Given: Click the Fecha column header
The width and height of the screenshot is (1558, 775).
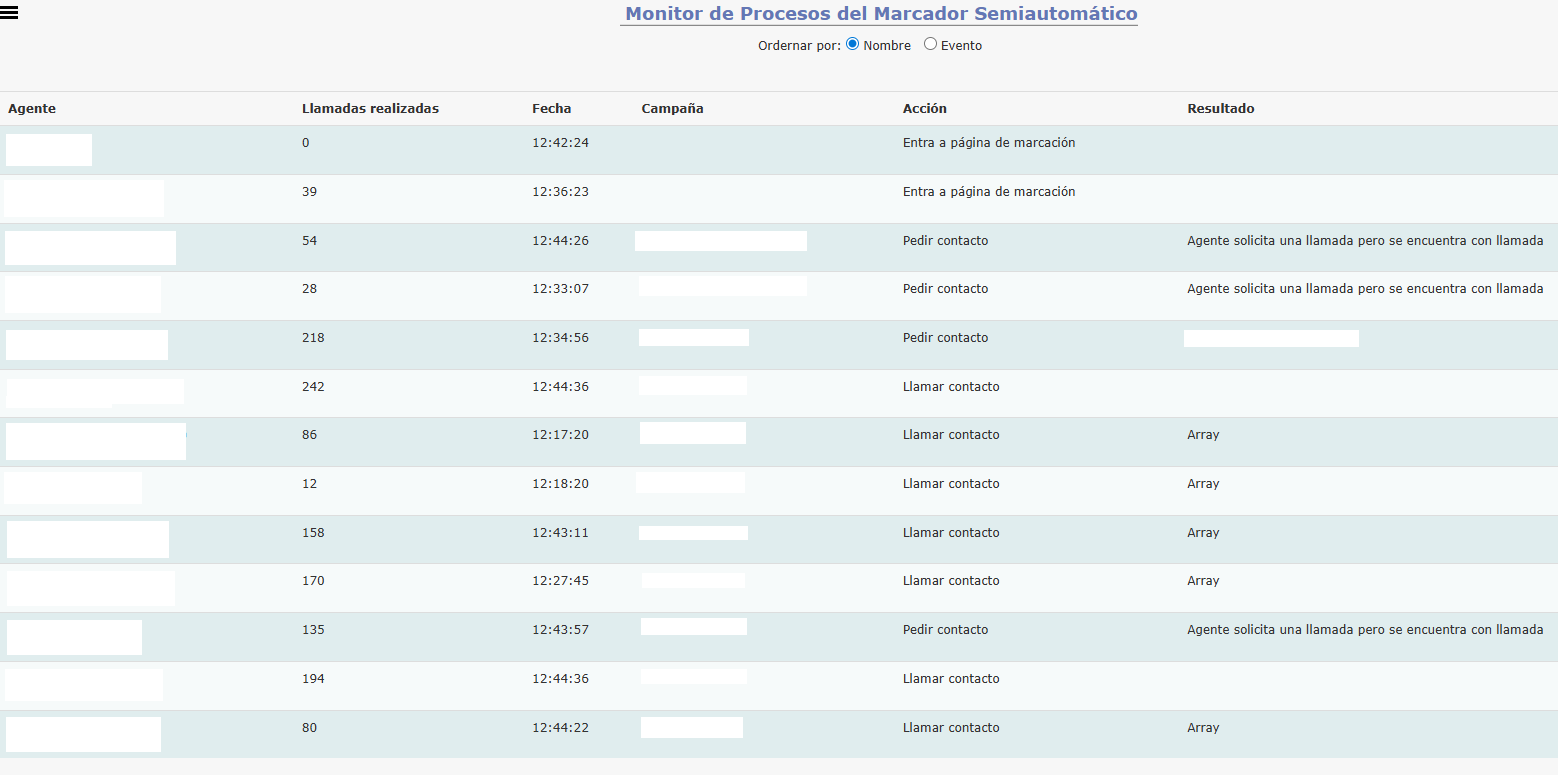Looking at the screenshot, I should 551,108.
